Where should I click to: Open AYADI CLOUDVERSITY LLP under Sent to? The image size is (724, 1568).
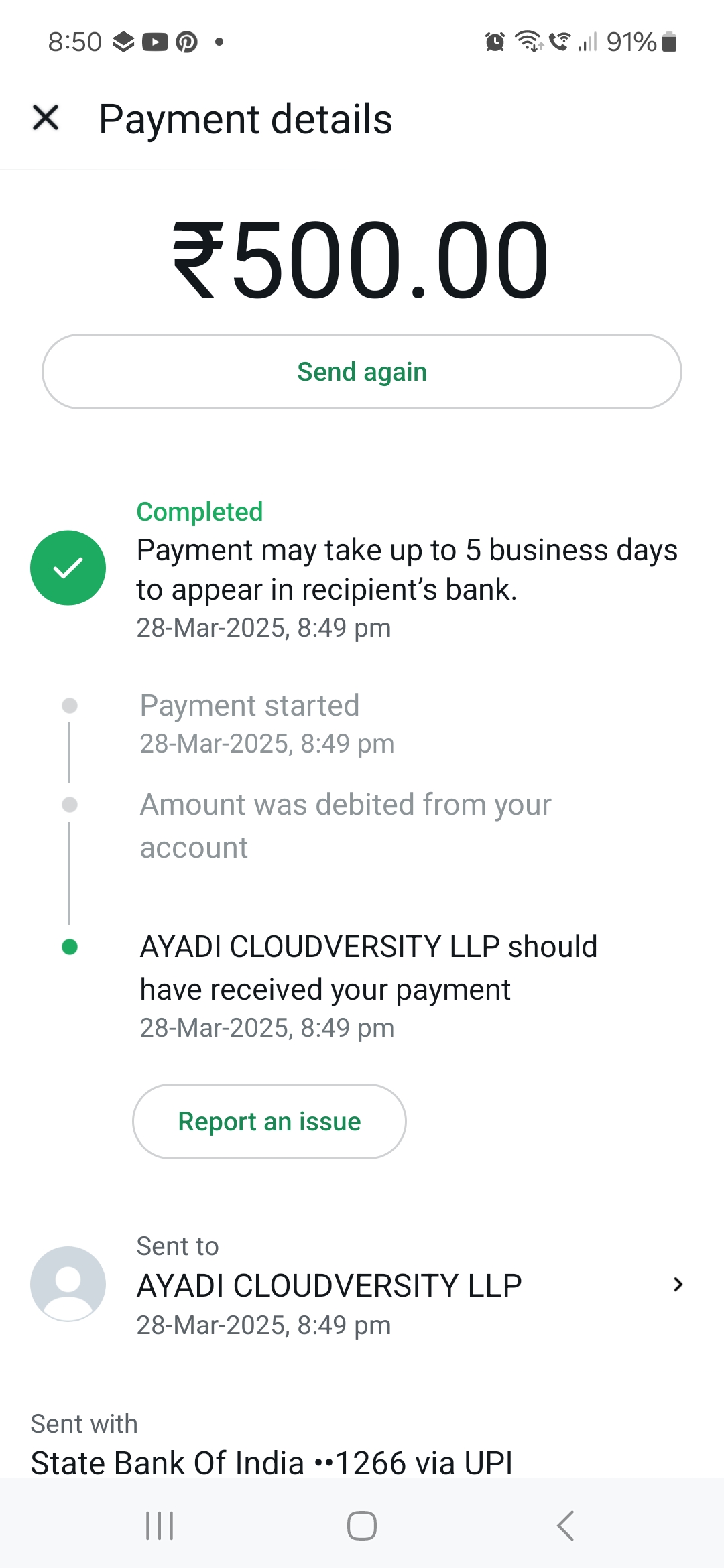coord(329,1285)
